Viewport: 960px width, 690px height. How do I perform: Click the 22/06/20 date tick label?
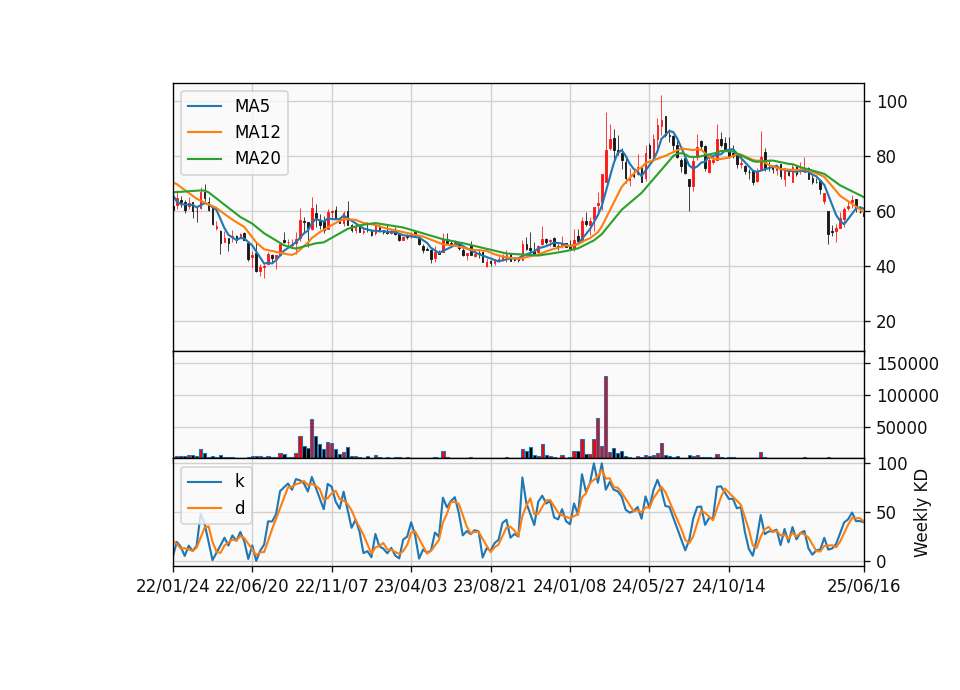[x=252, y=586]
